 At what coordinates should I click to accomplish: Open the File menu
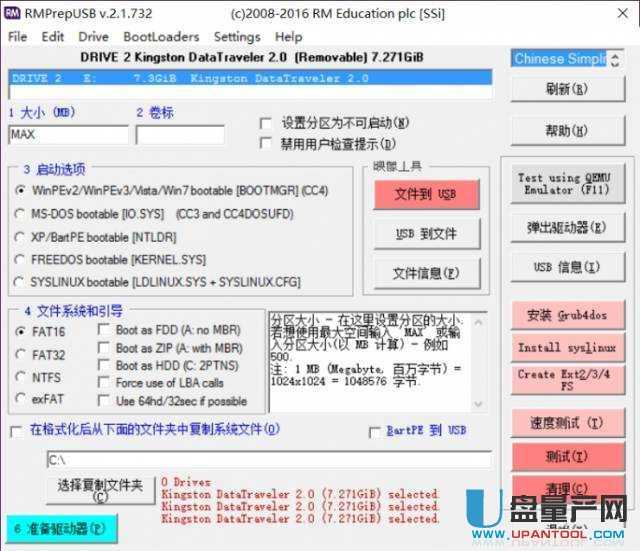pyautogui.click(x=18, y=37)
